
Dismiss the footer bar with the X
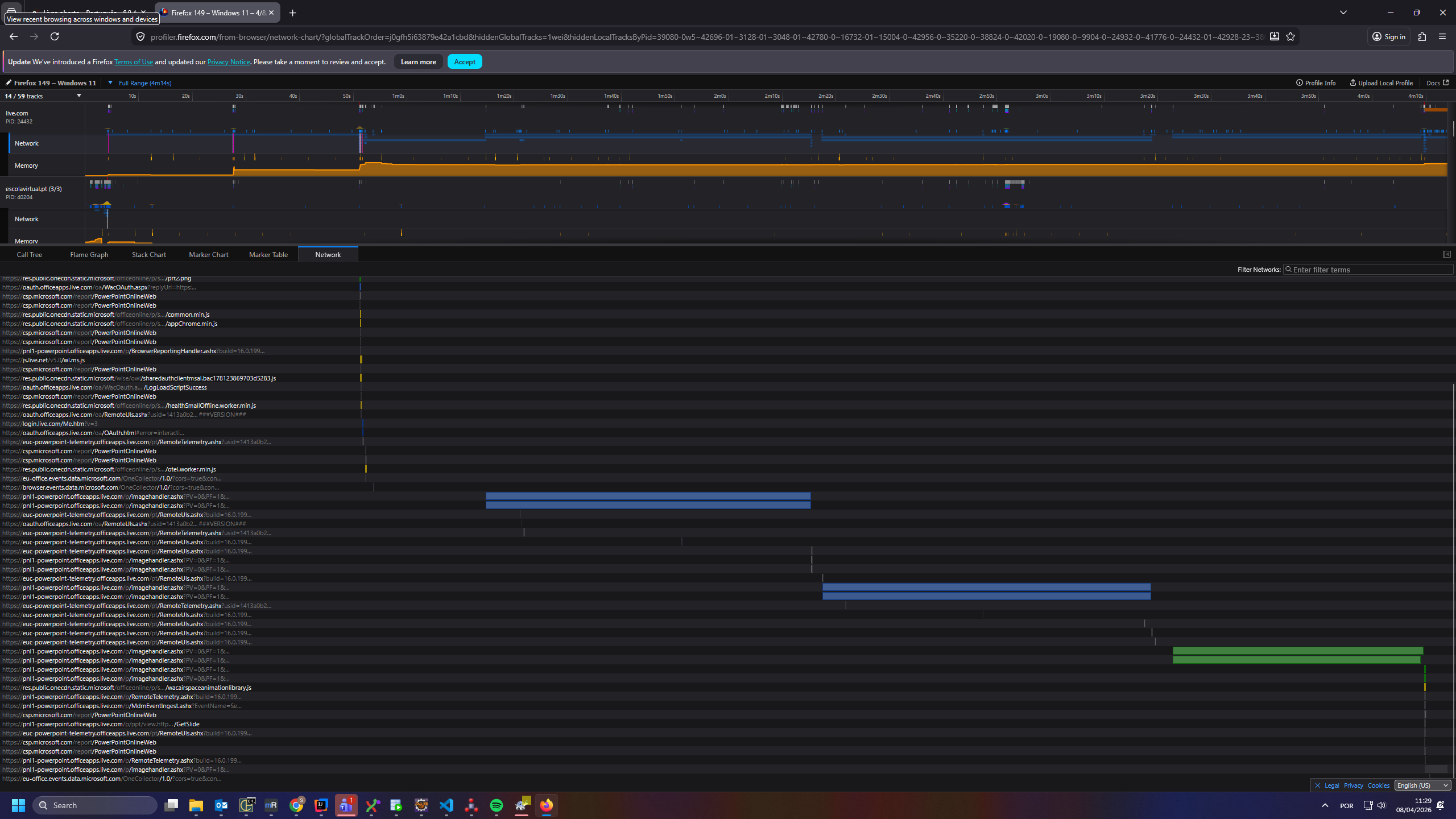click(1317, 785)
